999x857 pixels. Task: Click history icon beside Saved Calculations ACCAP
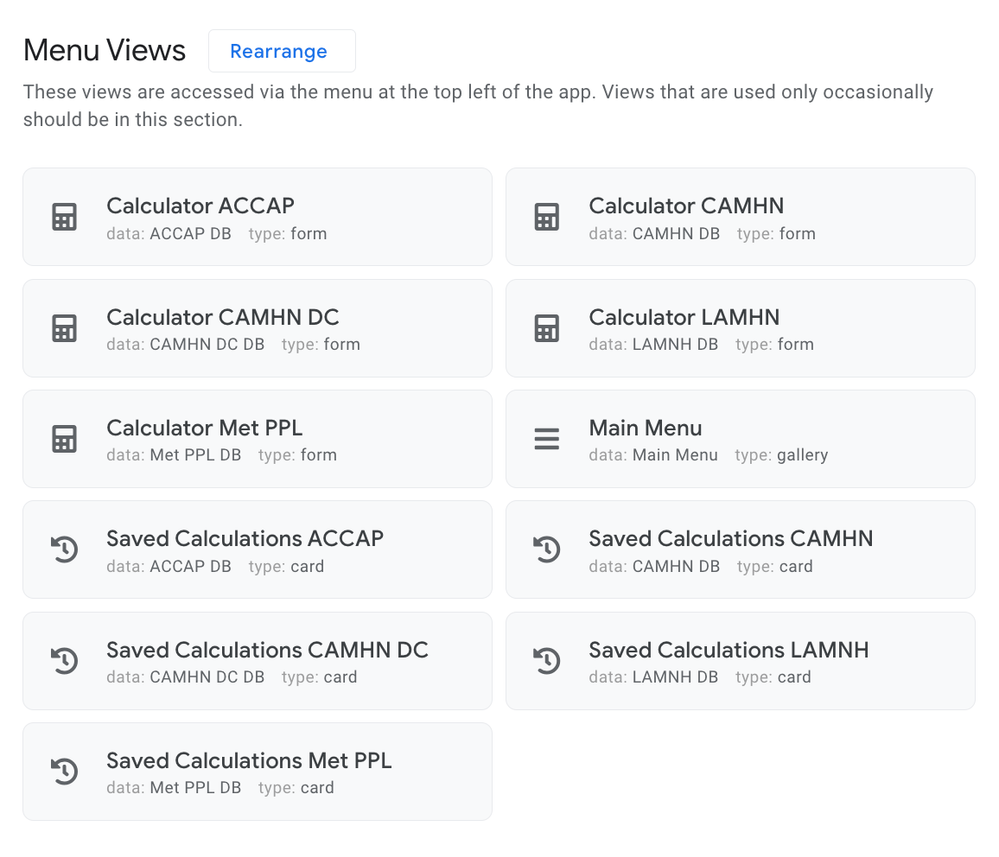pyautogui.click(x=64, y=549)
